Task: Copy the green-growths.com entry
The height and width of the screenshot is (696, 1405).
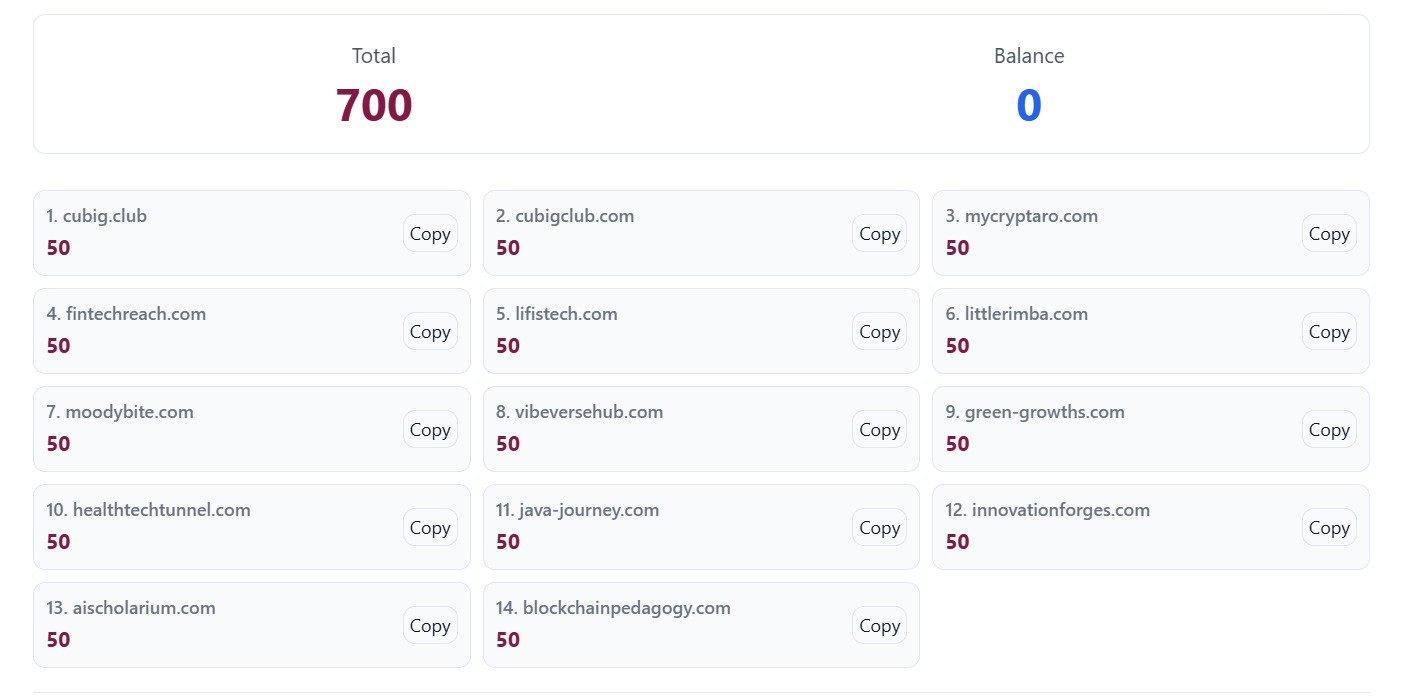Action: point(1328,429)
